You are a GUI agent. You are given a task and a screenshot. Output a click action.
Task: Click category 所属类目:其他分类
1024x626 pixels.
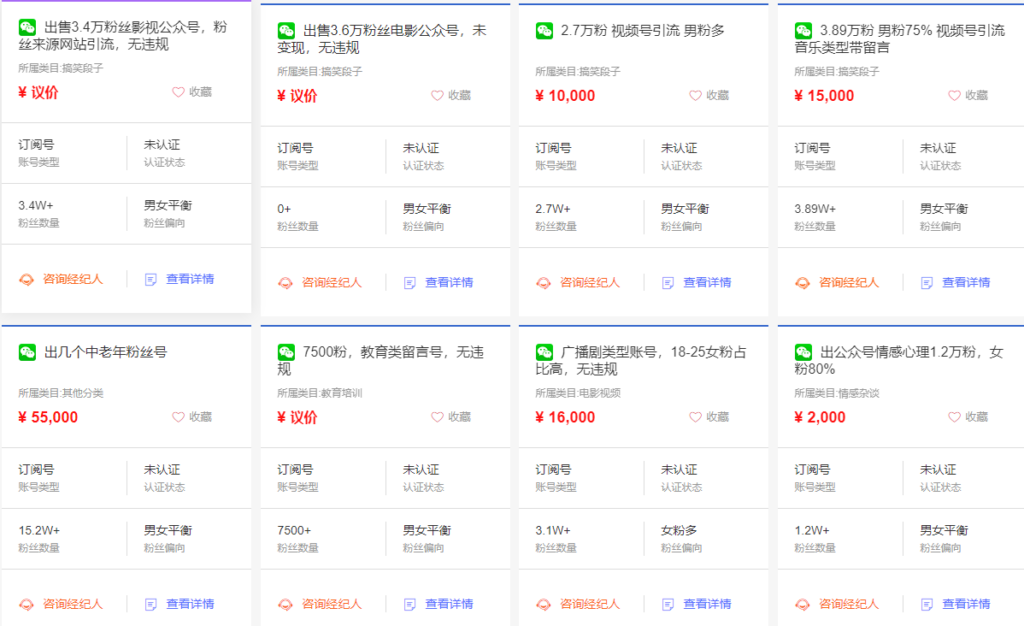tap(61, 393)
